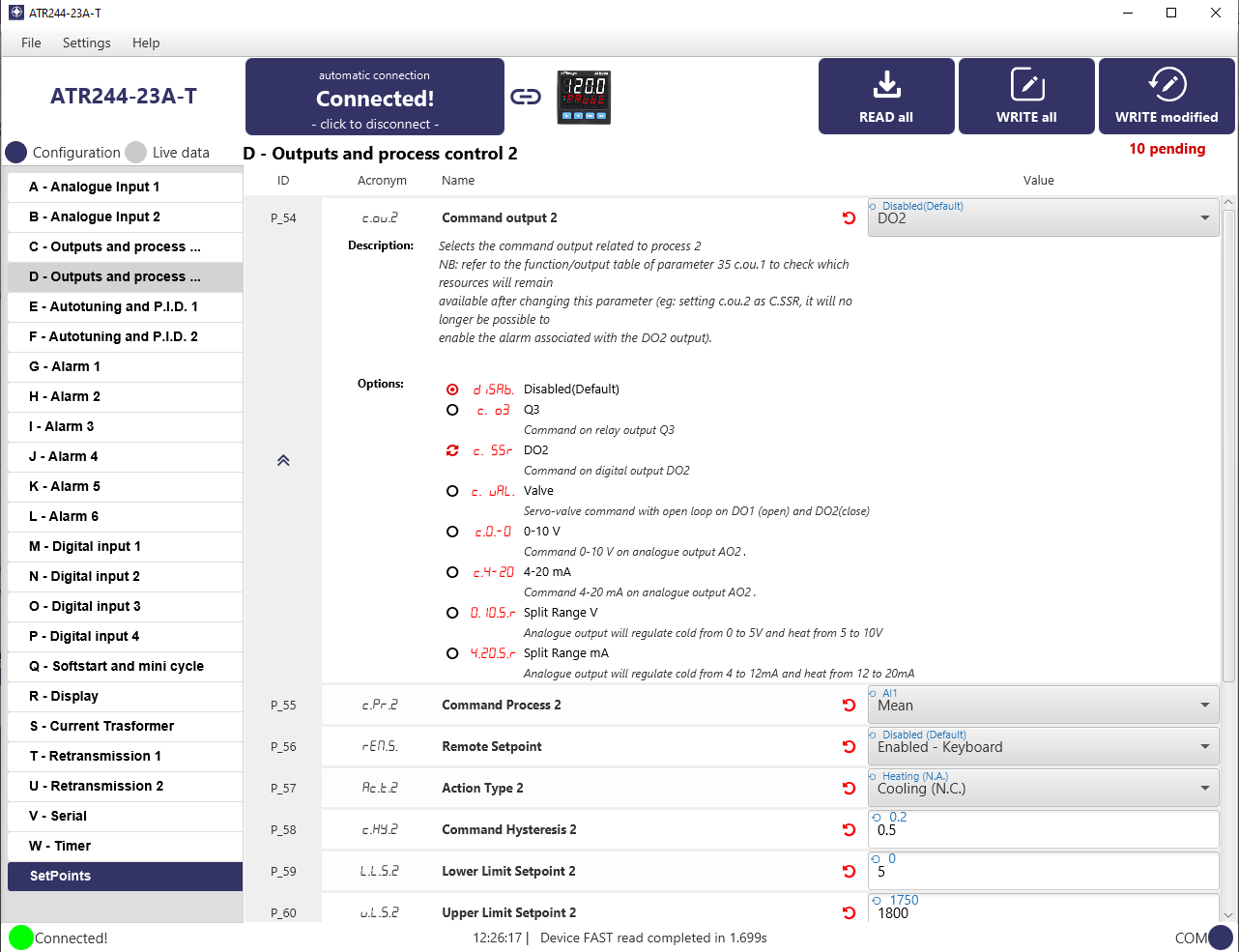Select the 0-10 V command option
Image resolution: width=1239 pixels, height=952 pixels.
click(x=452, y=532)
